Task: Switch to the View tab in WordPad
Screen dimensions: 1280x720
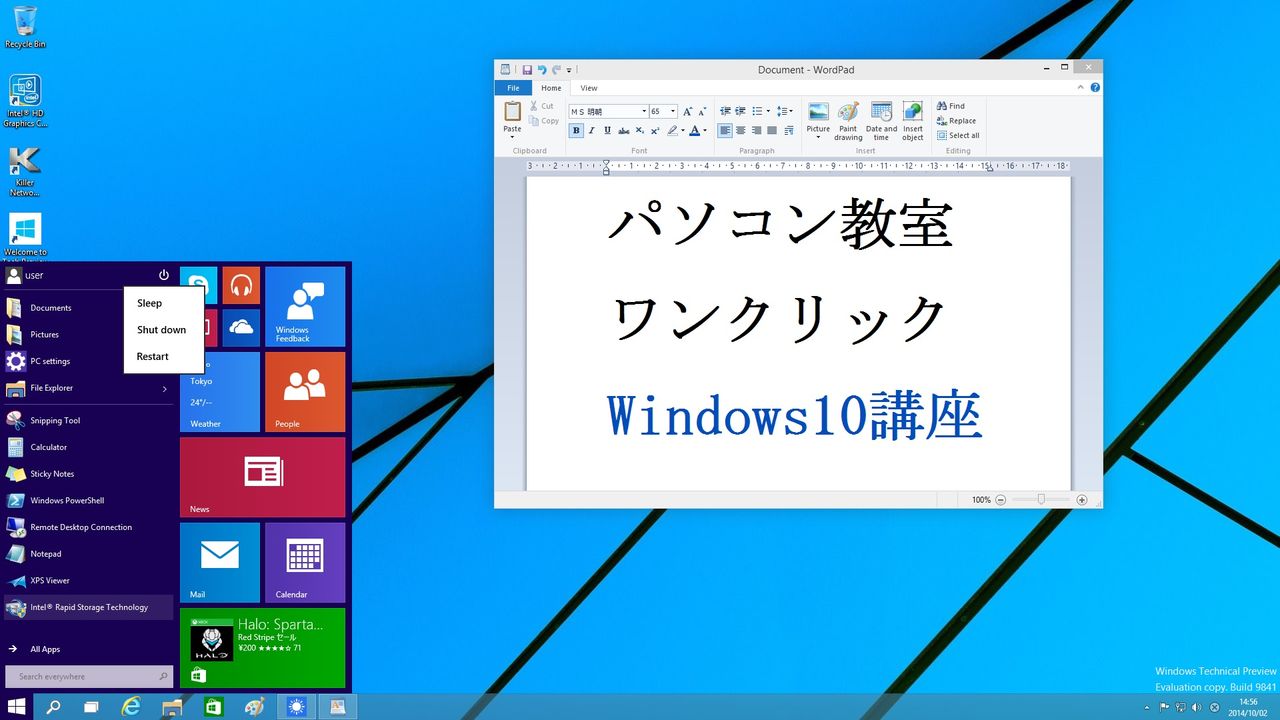Action: point(589,88)
